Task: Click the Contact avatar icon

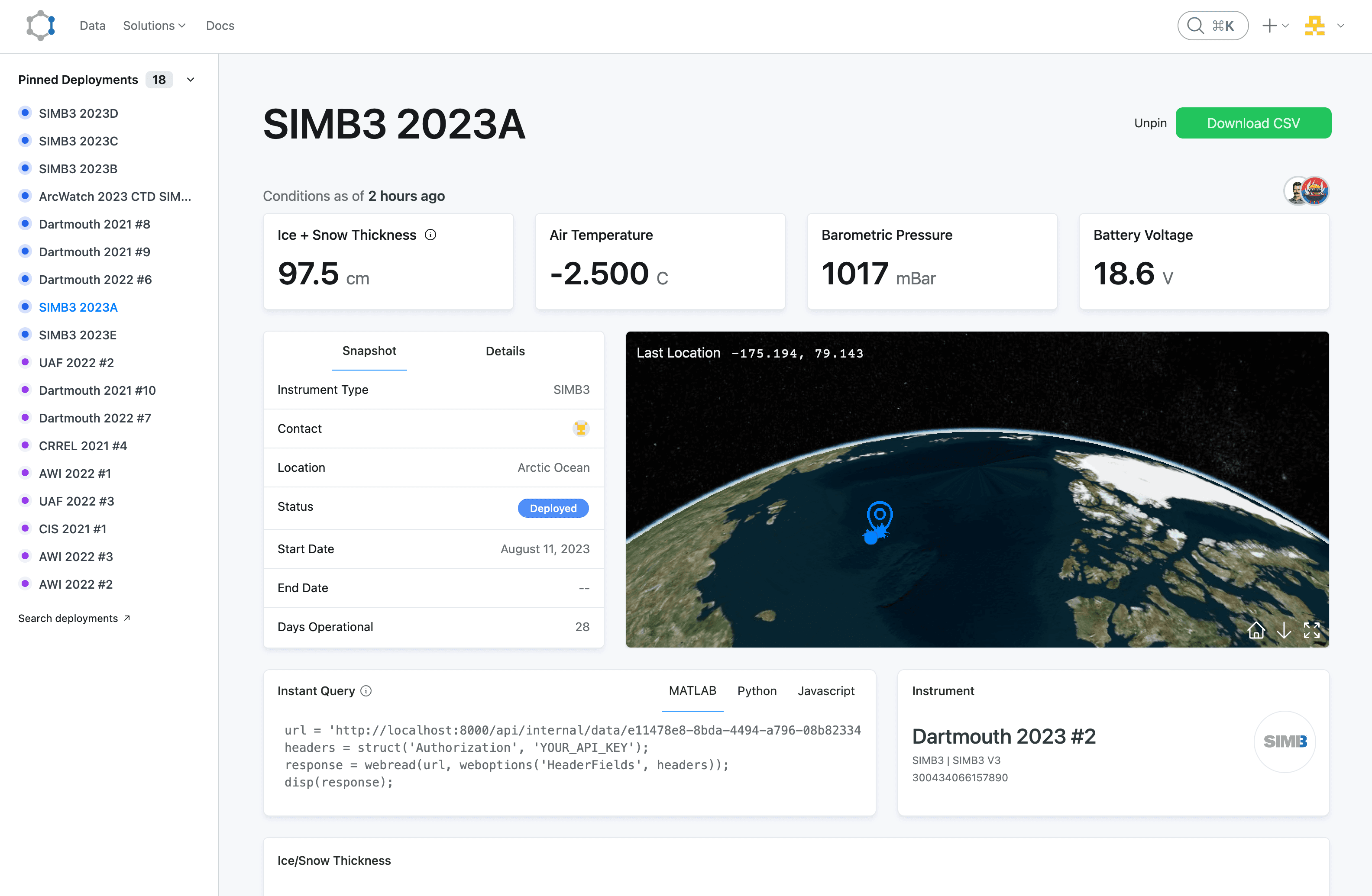Action: (x=581, y=428)
